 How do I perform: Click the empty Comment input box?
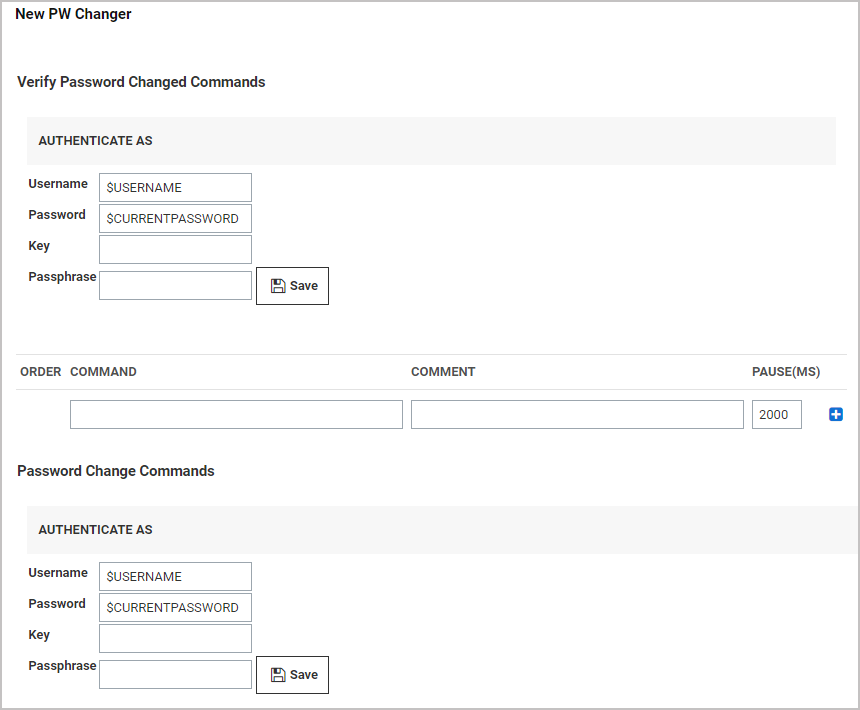click(577, 414)
